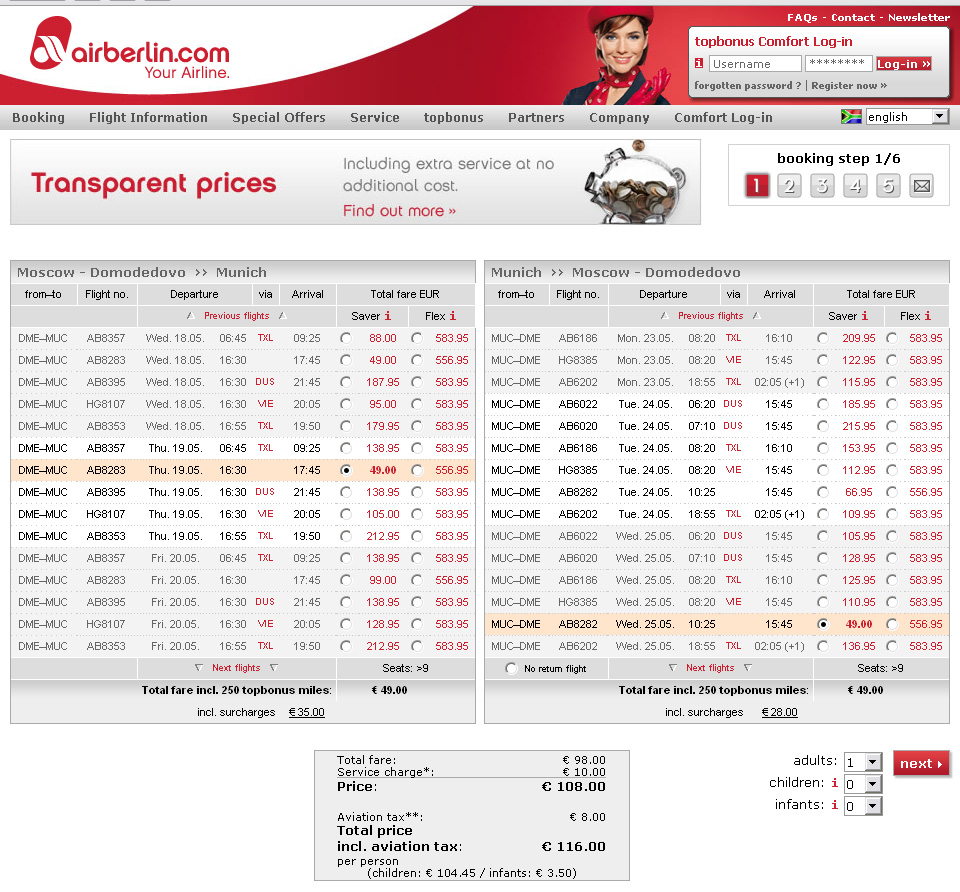Open the Partners menu
This screenshot has height=892, width=960.
point(536,117)
